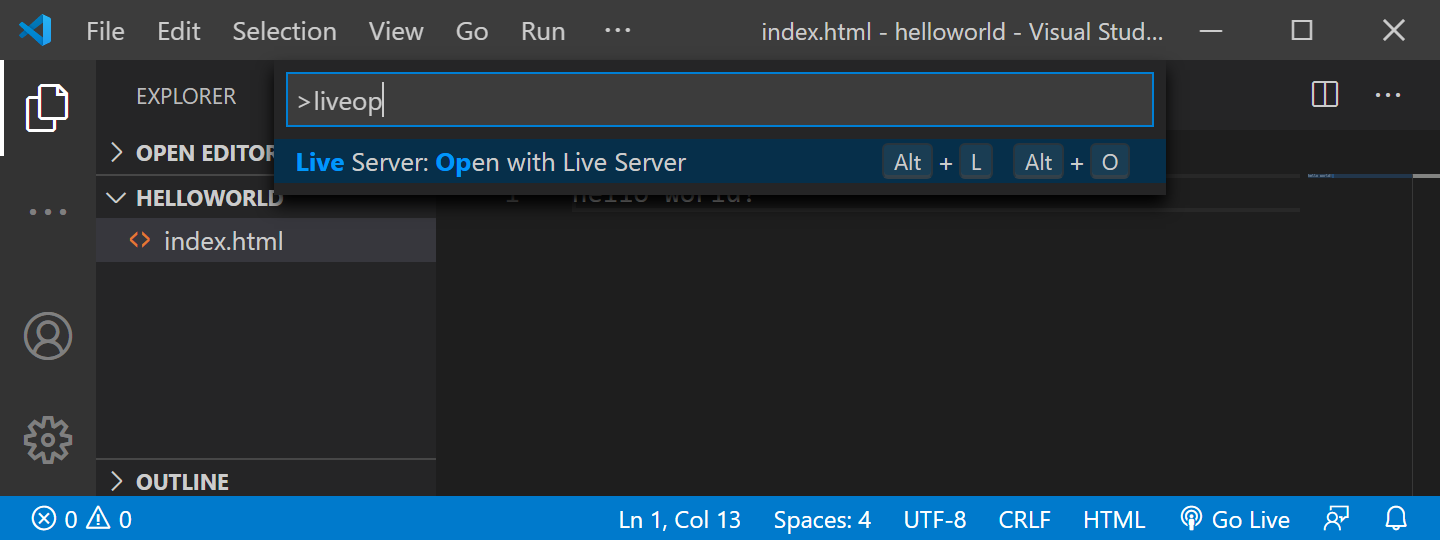The height and width of the screenshot is (540, 1440).
Task: Change the HTML language mode
Action: 1114,519
